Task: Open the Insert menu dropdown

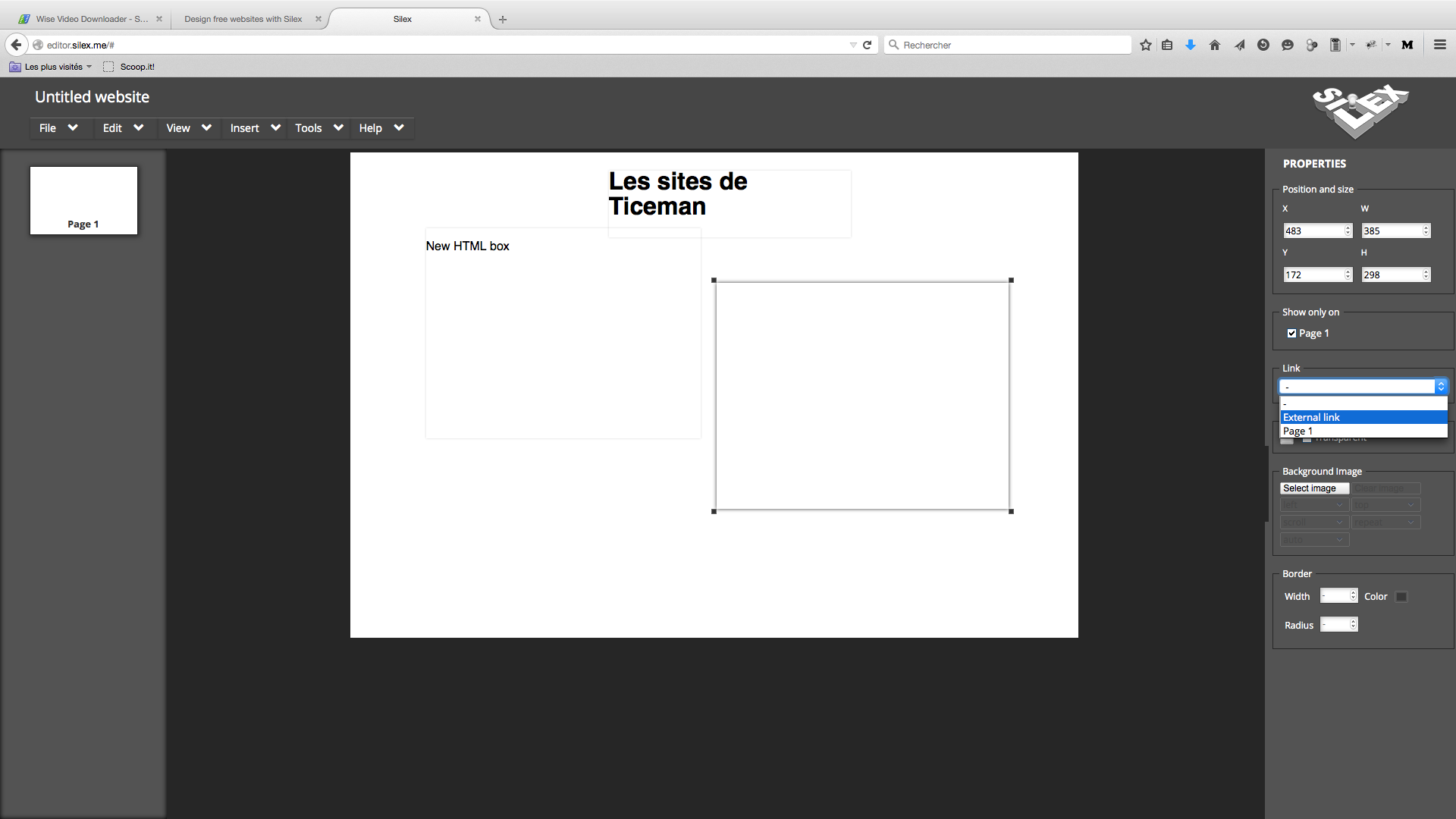Action: click(x=254, y=127)
